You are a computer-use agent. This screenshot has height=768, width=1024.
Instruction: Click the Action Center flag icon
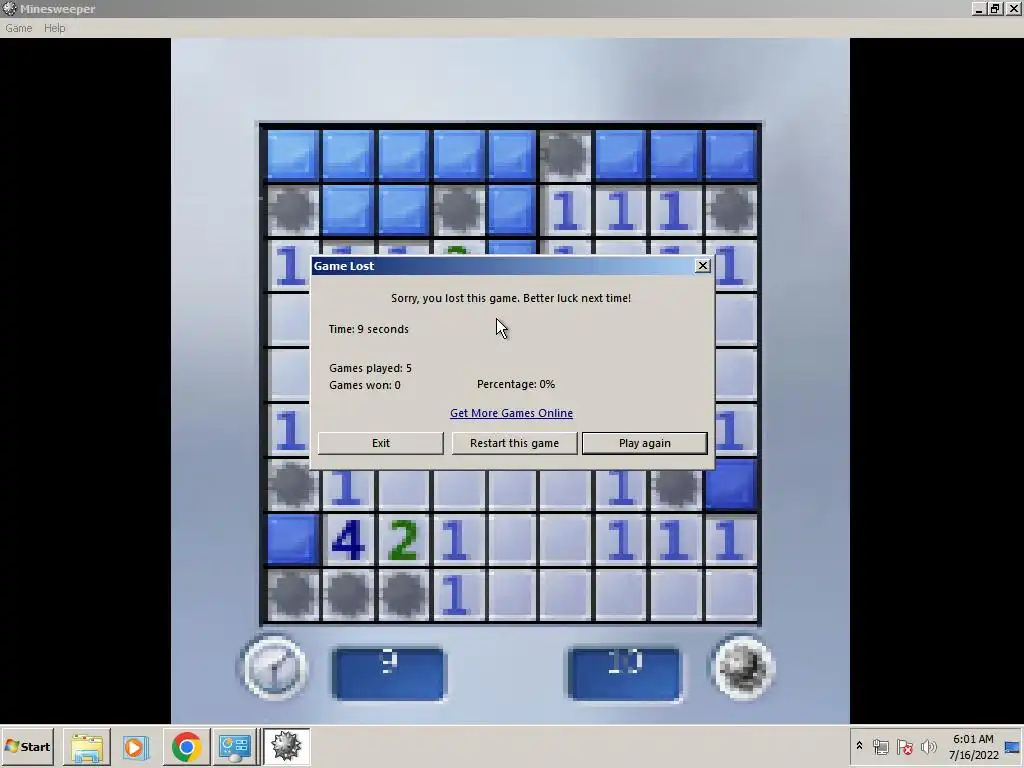tap(904, 746)
